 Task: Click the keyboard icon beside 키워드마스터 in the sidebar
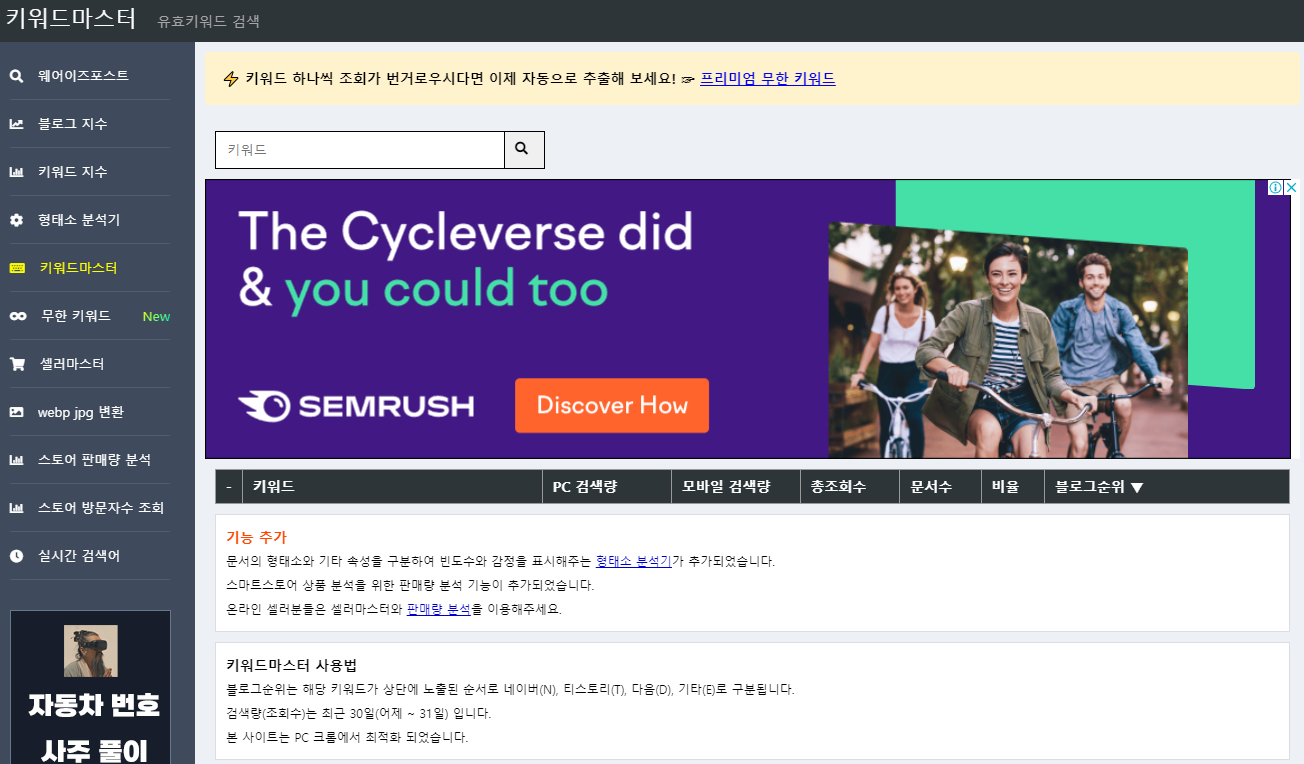pos(17,268)
